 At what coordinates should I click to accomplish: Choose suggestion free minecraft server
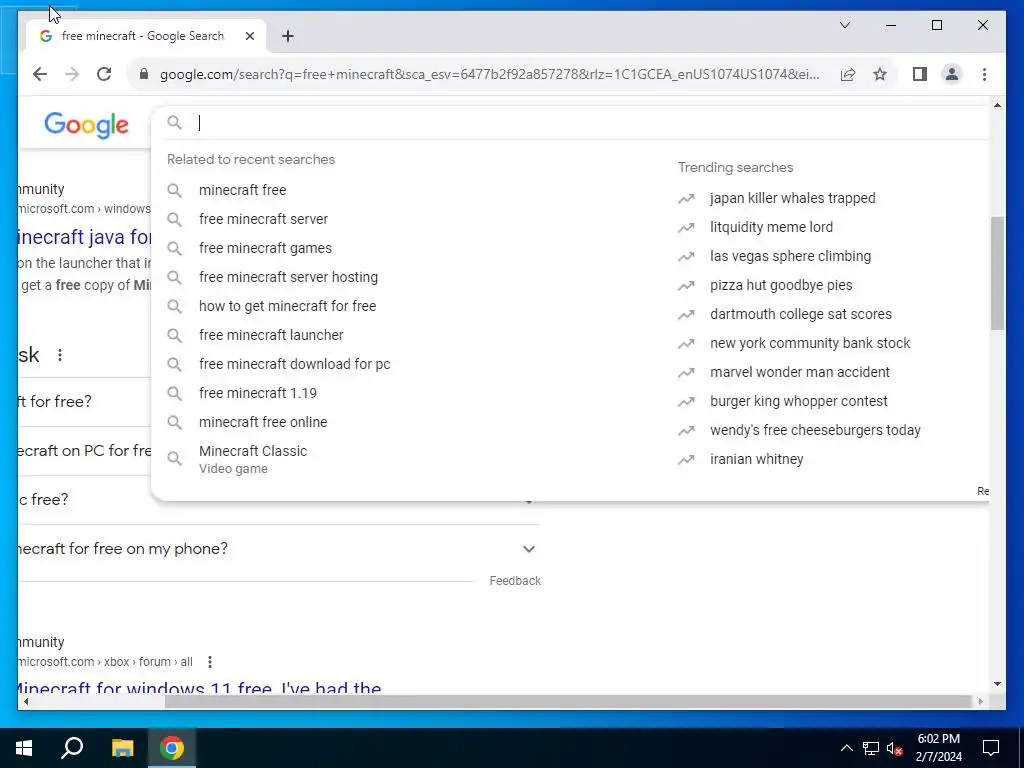click(263, 219)
